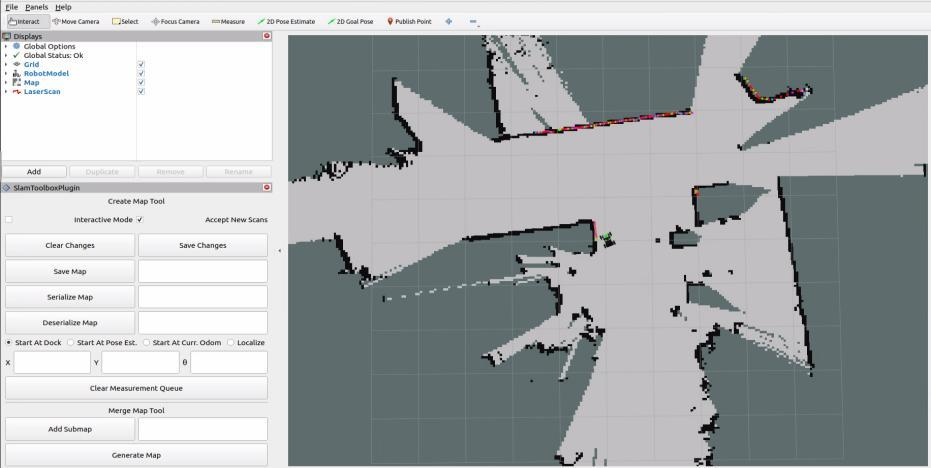The width and height of the screenshot is (931, 468).
Task: Click the LaserScan display icon
Action: pos(17,91)
